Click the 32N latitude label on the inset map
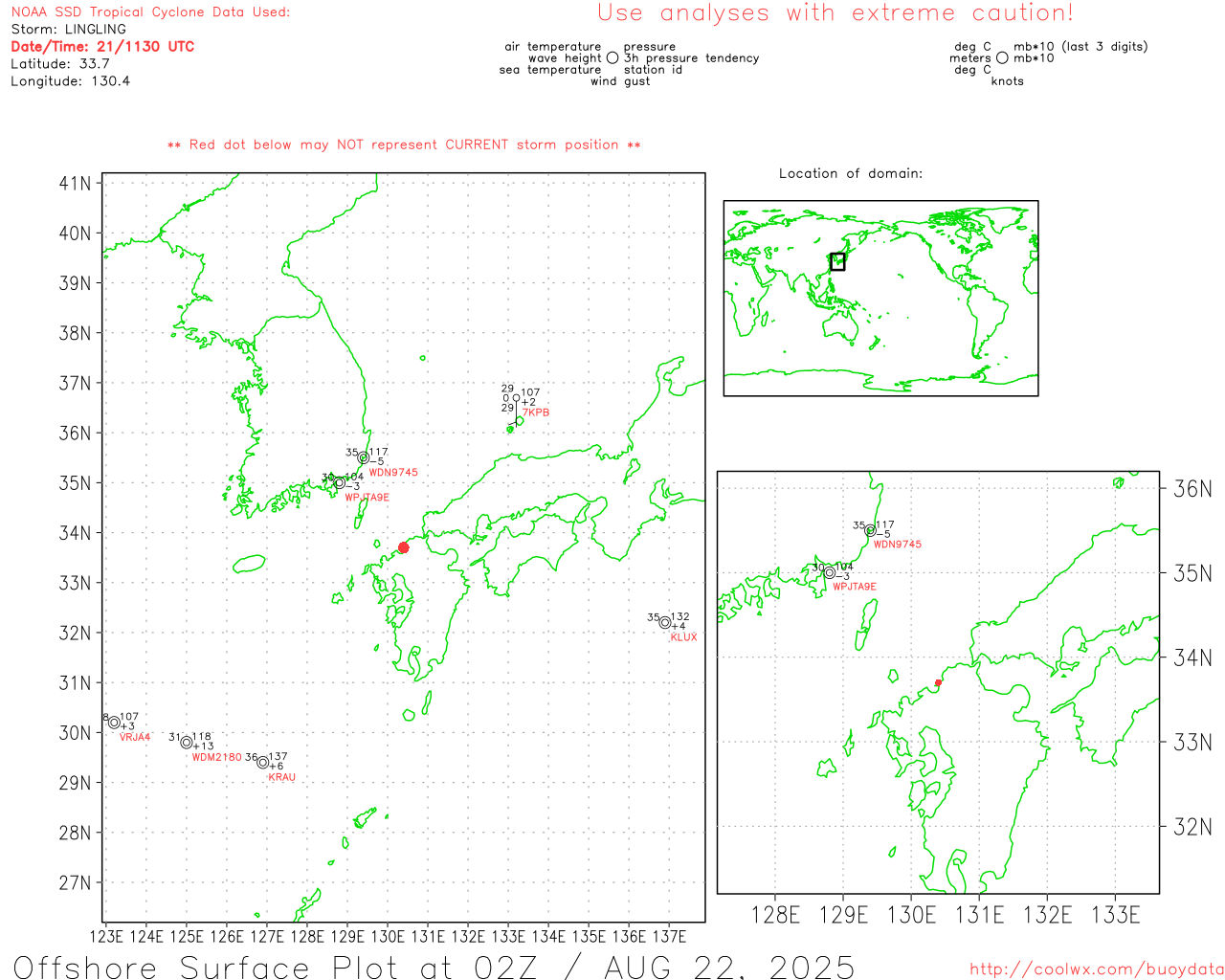Viewport: 1225px width, 980px height. [x=1193, y=827]
